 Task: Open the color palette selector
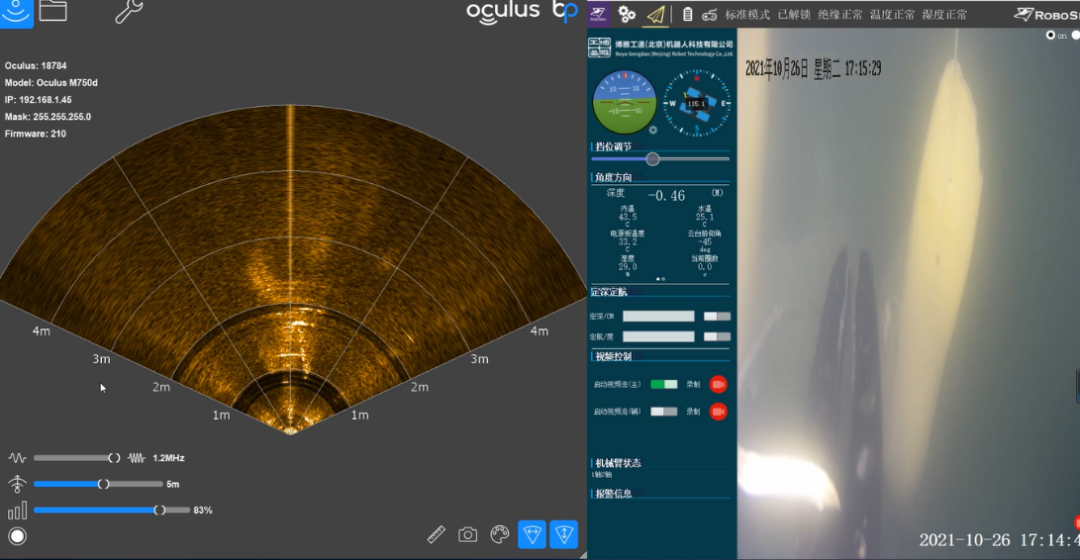coord(500,535)
